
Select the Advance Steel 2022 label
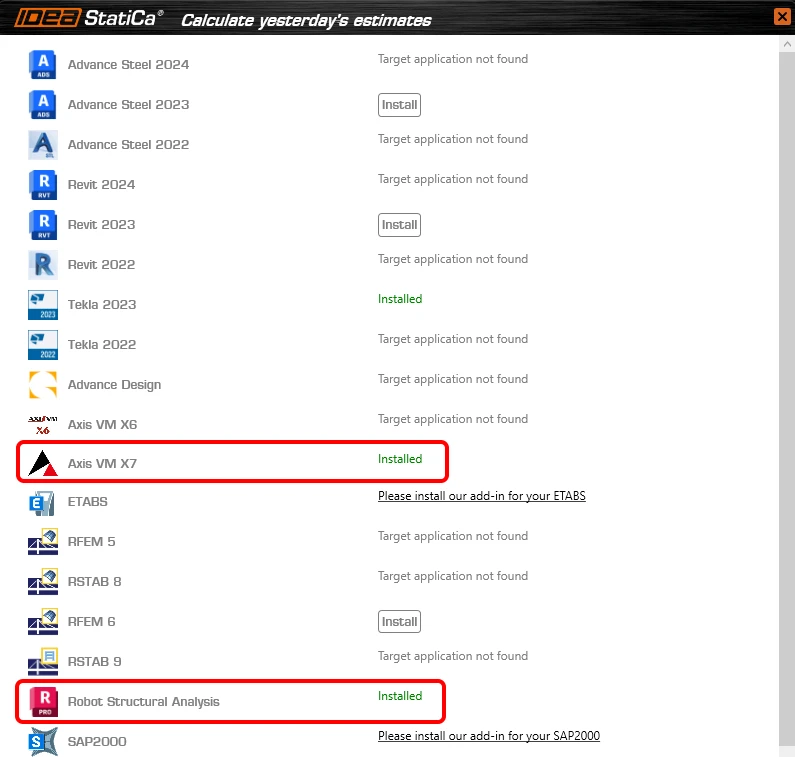tap(128, 145)
